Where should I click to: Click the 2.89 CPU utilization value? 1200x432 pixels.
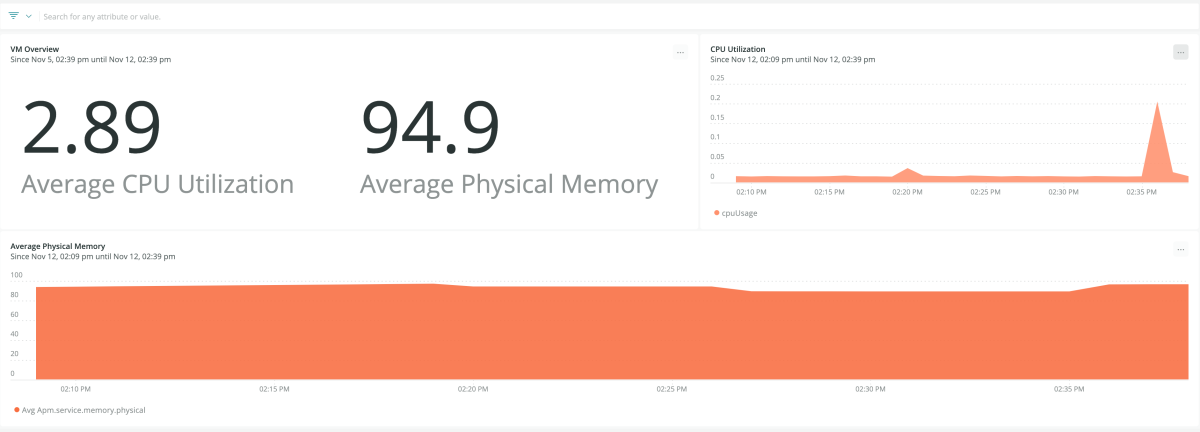click(x=91, y=126)
